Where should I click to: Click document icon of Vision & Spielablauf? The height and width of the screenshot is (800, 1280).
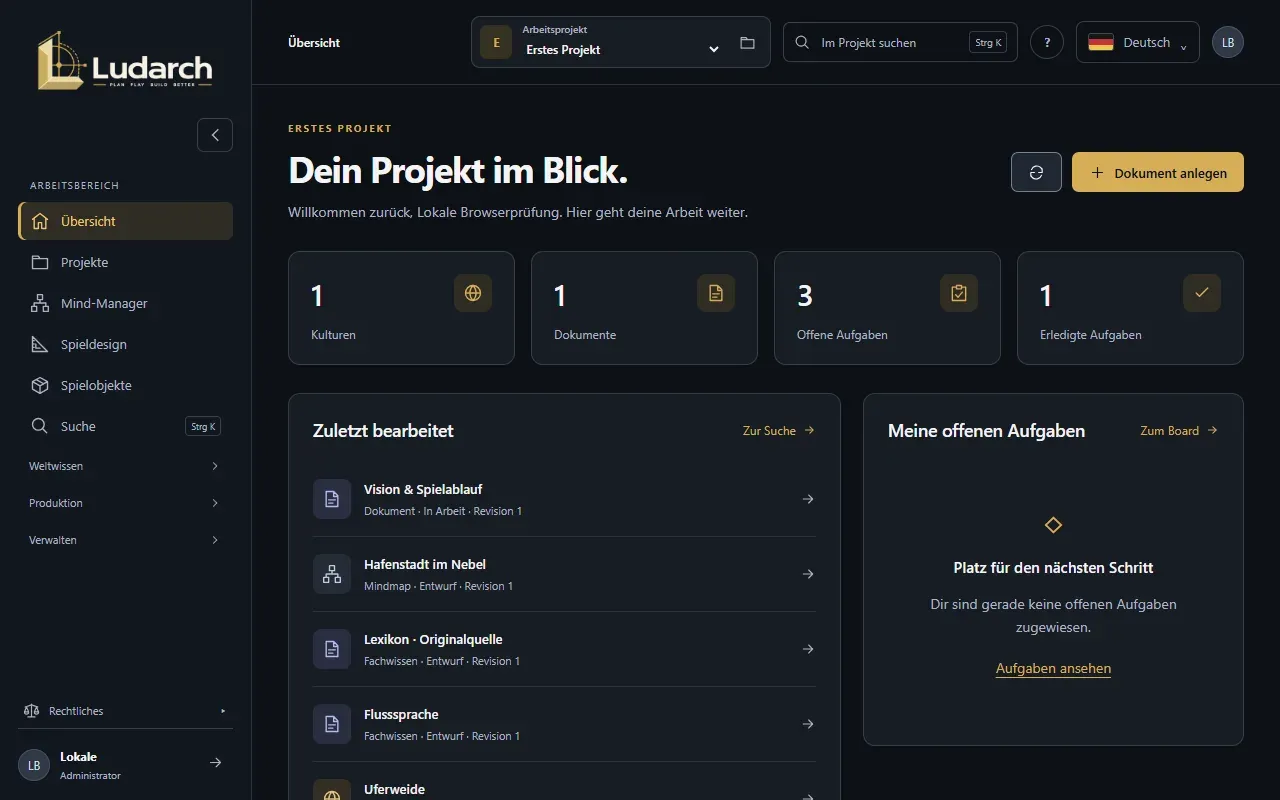pos(332,499)
